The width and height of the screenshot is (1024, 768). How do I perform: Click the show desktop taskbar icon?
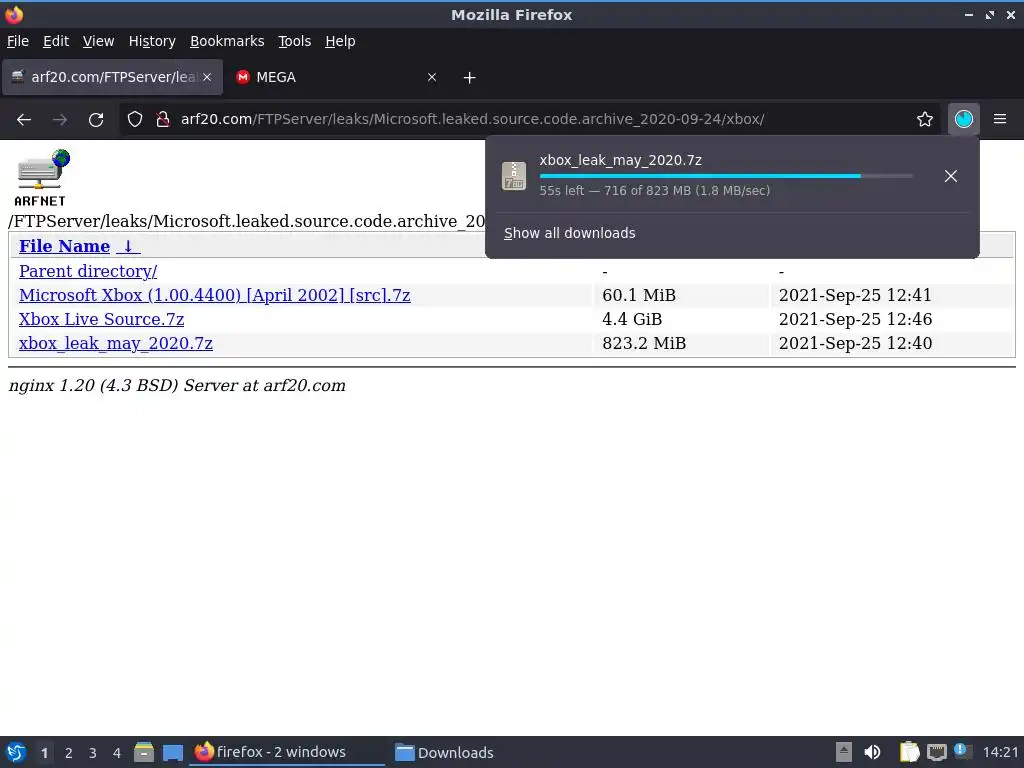[x=173, y=752]
